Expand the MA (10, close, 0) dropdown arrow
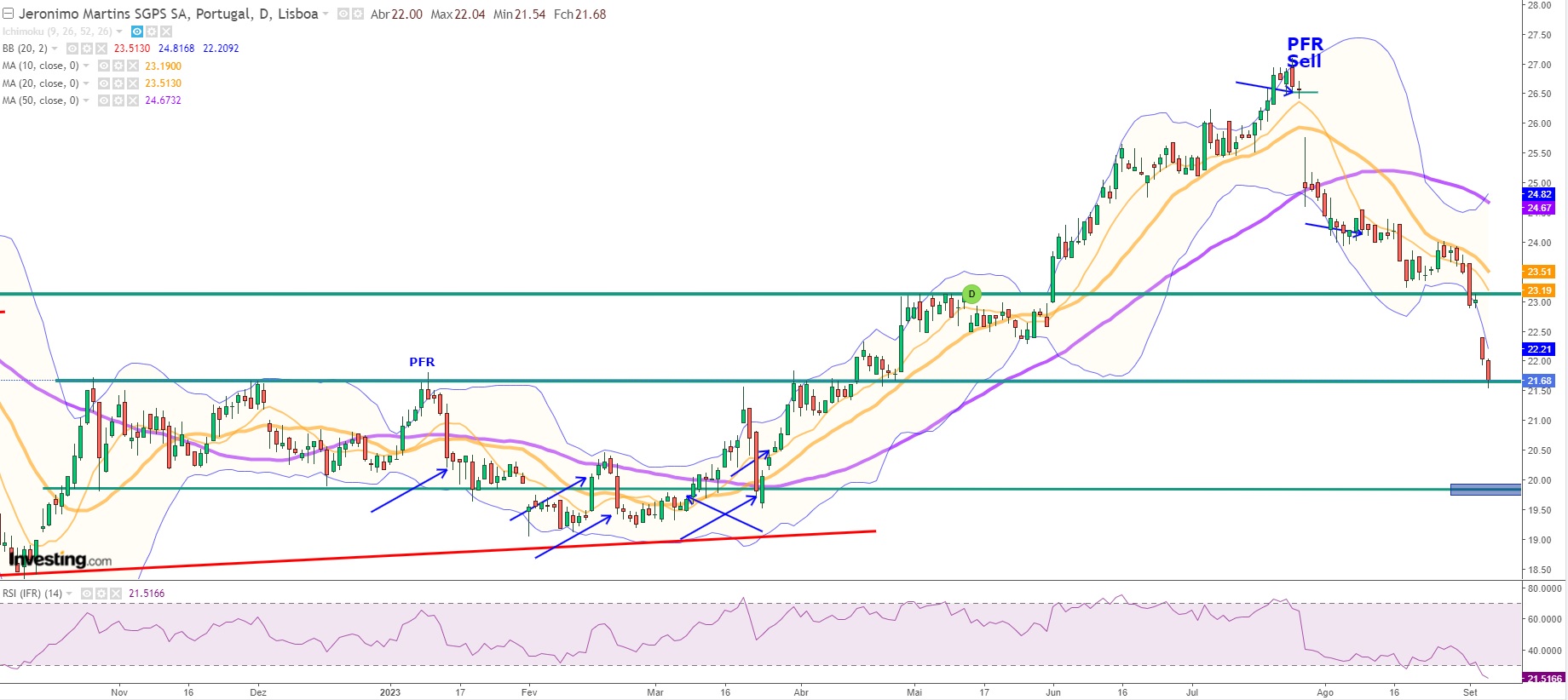1568x700 pixels. (x=86, y=66)
